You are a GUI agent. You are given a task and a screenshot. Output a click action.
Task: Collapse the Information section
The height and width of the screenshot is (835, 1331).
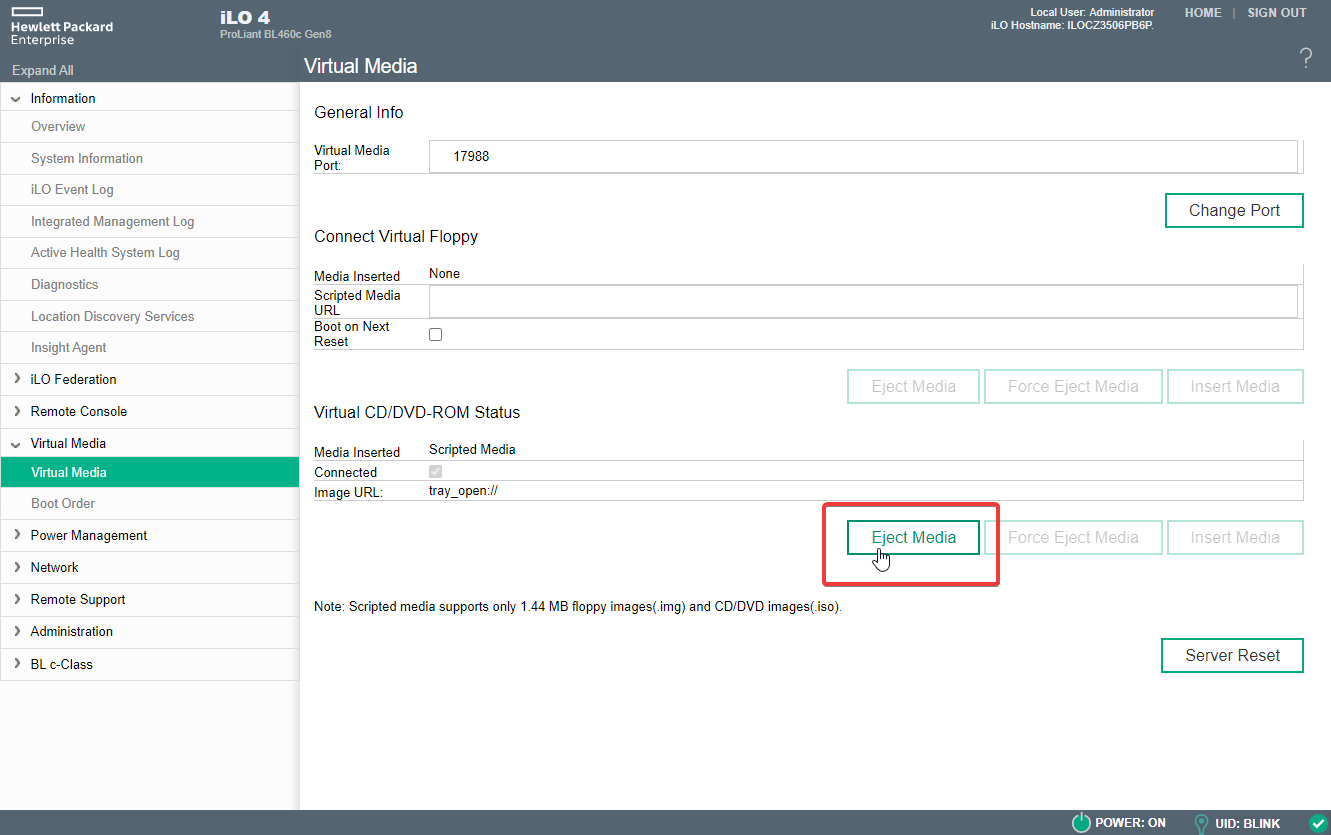[16, 99]
